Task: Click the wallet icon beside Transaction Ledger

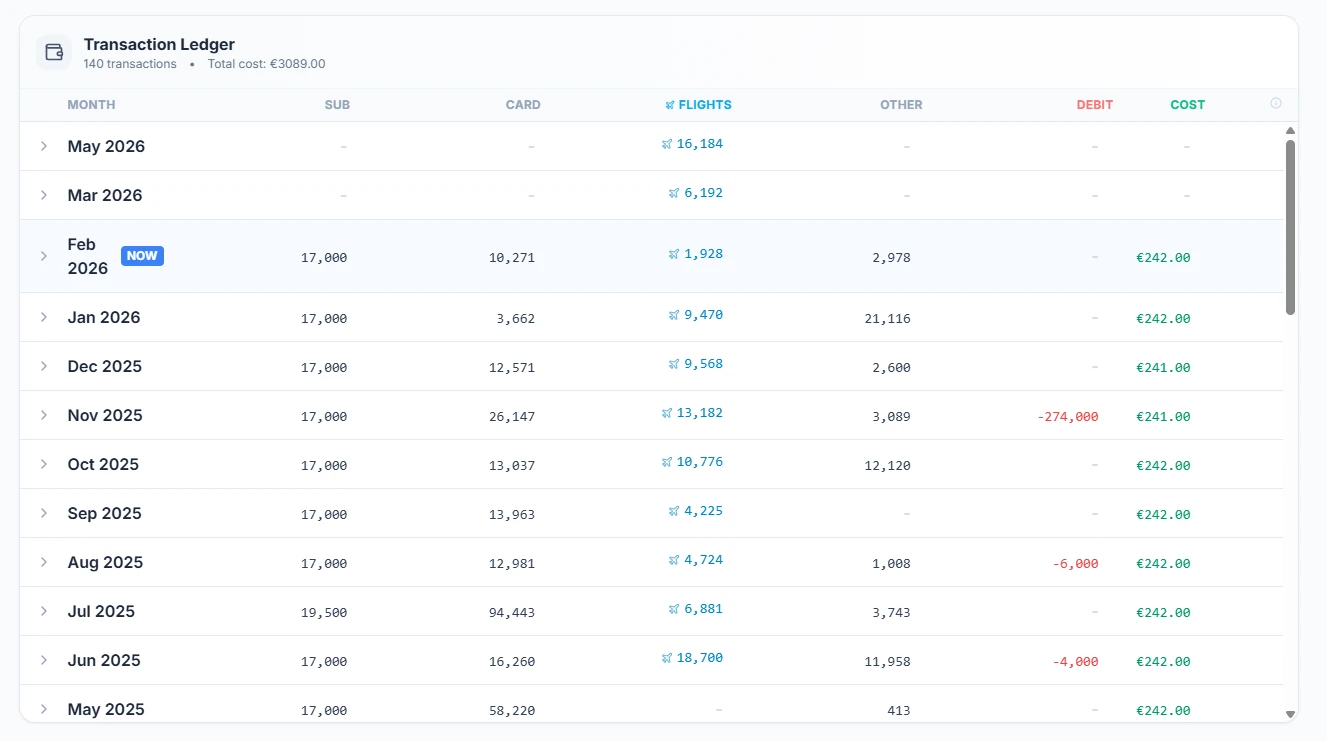Action: [53, 52]
